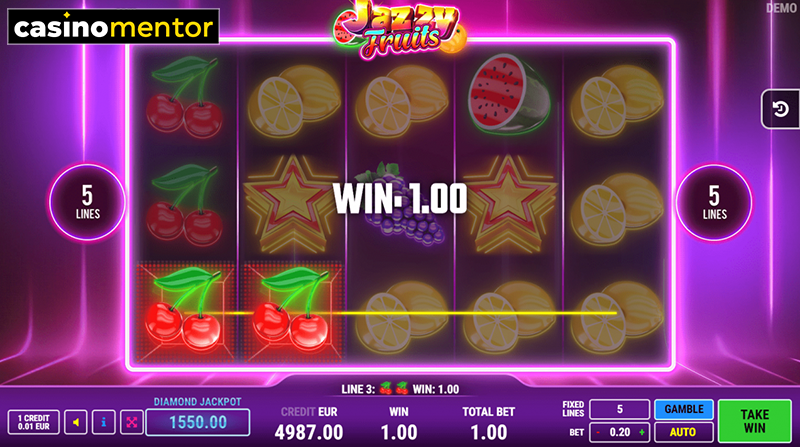
Task: Click the right 5 Lines circle
Action: pyautogui.click(x=714, y=202)
